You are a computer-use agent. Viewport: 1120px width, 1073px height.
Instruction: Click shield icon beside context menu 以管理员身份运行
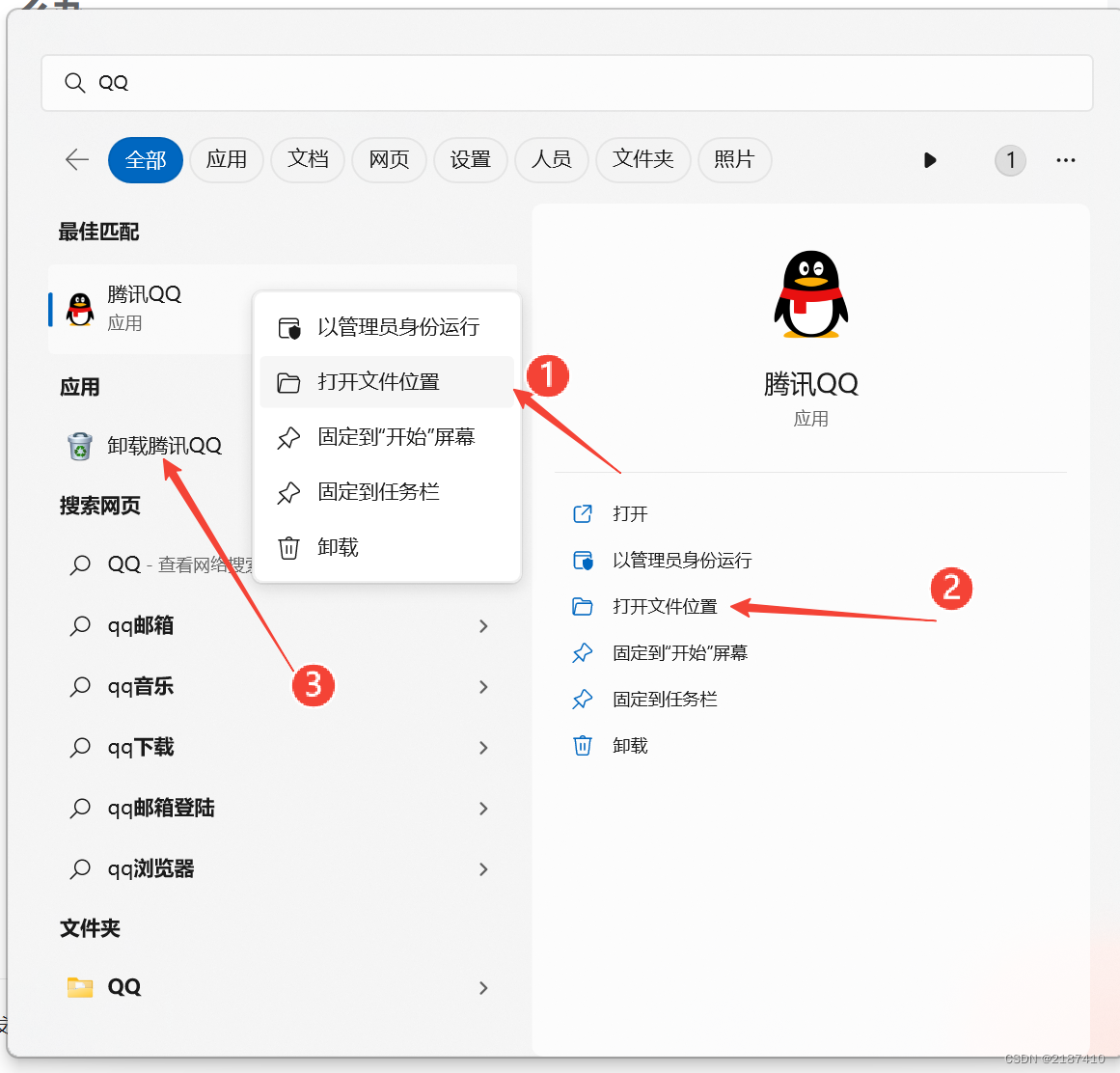[x=289, y=328]
